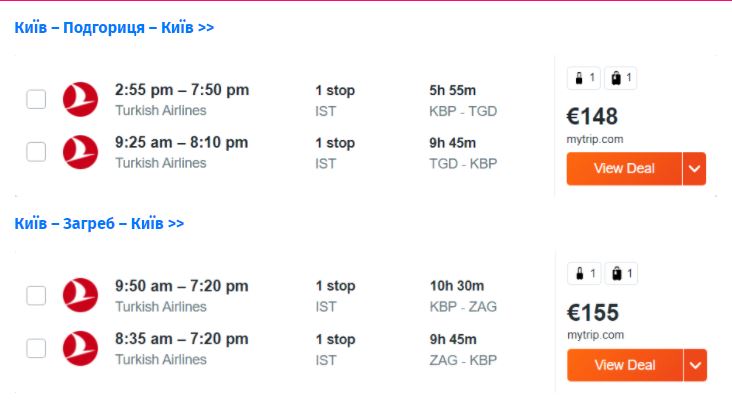Open Київ – Загреб – Київ link
732x404 pixels.
tap(99, 223)
